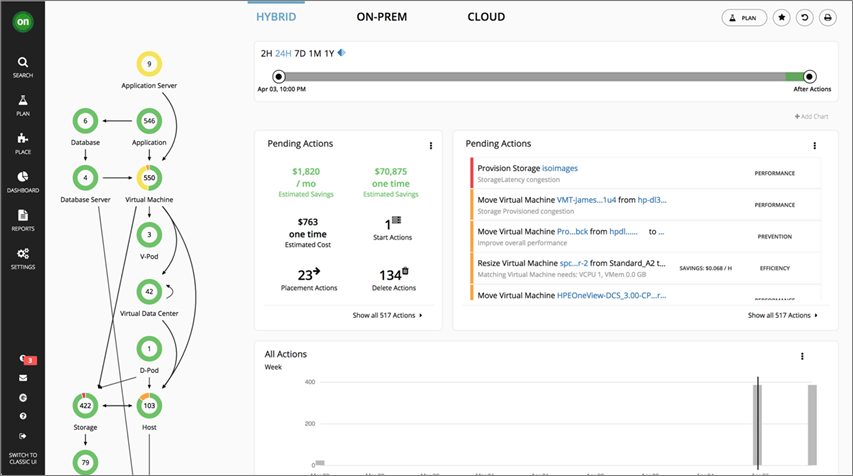Image resolution: width=853 pixels, height=476 pixels.
Task: Click Add Chart
Action: (x=811, y=116)
